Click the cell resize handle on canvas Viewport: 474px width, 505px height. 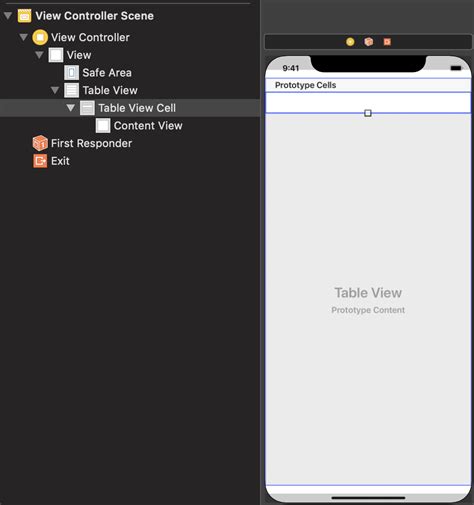(368, 113)
